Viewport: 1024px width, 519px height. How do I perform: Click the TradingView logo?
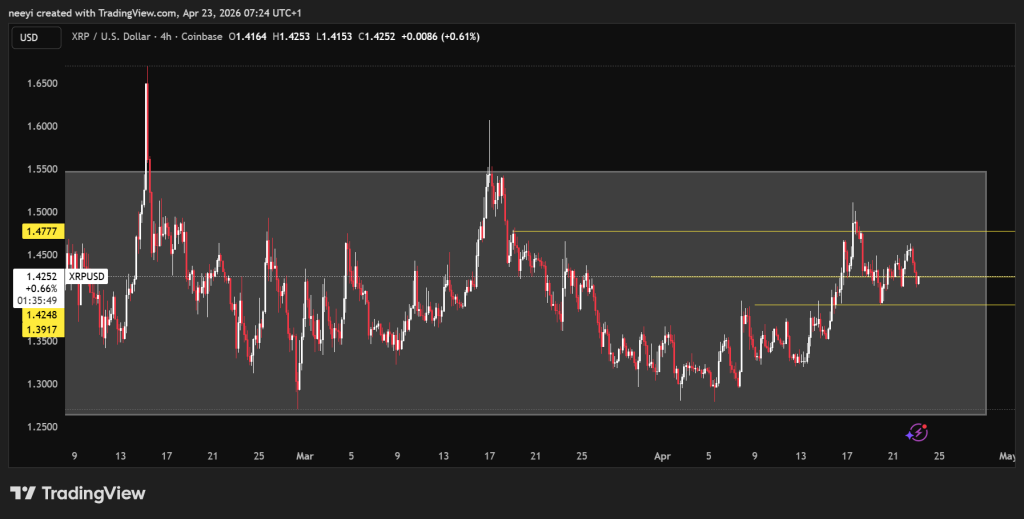click(x=77, y=493)
